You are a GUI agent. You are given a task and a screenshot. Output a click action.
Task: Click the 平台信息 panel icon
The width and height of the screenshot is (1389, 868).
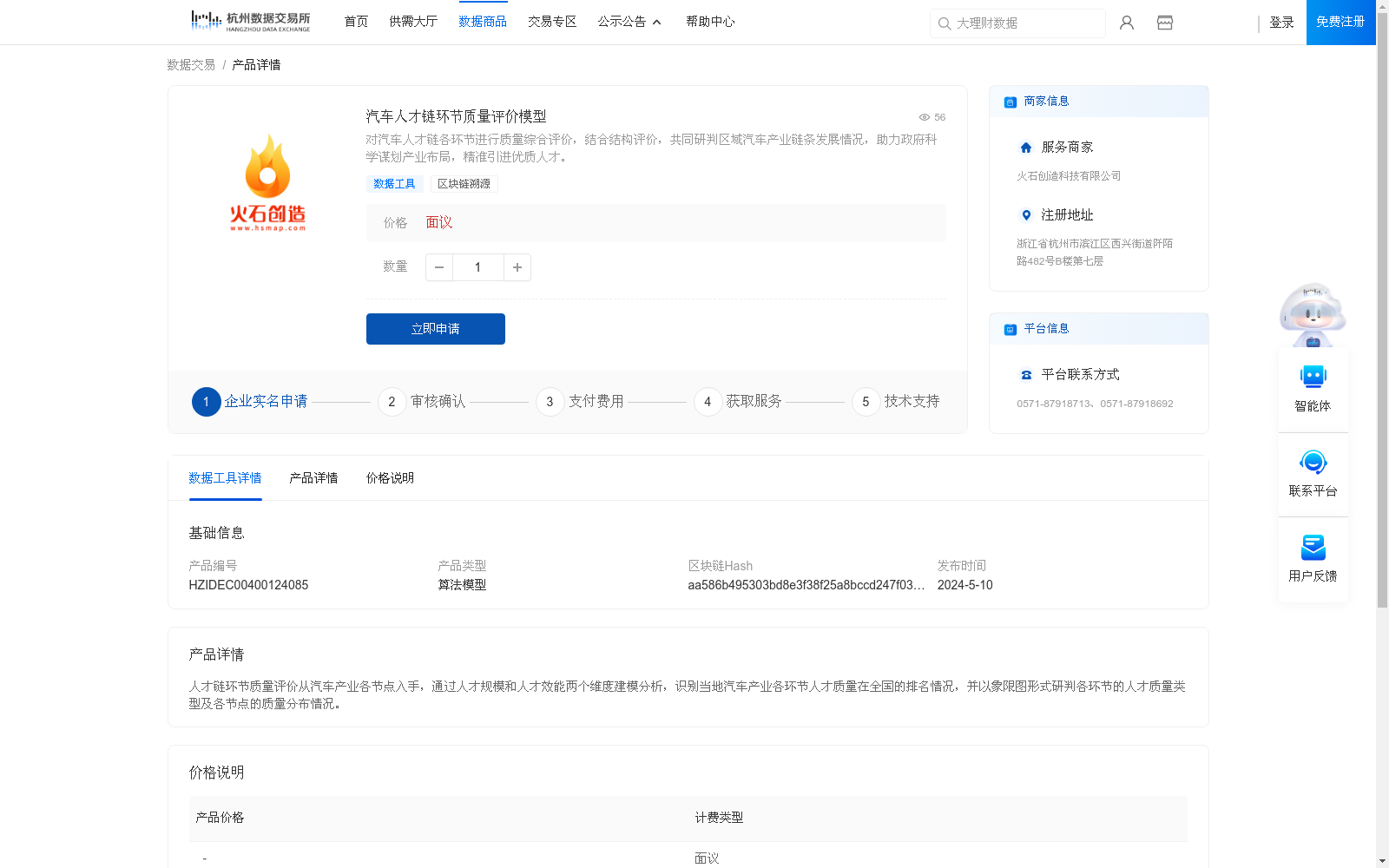(1010, 329)
